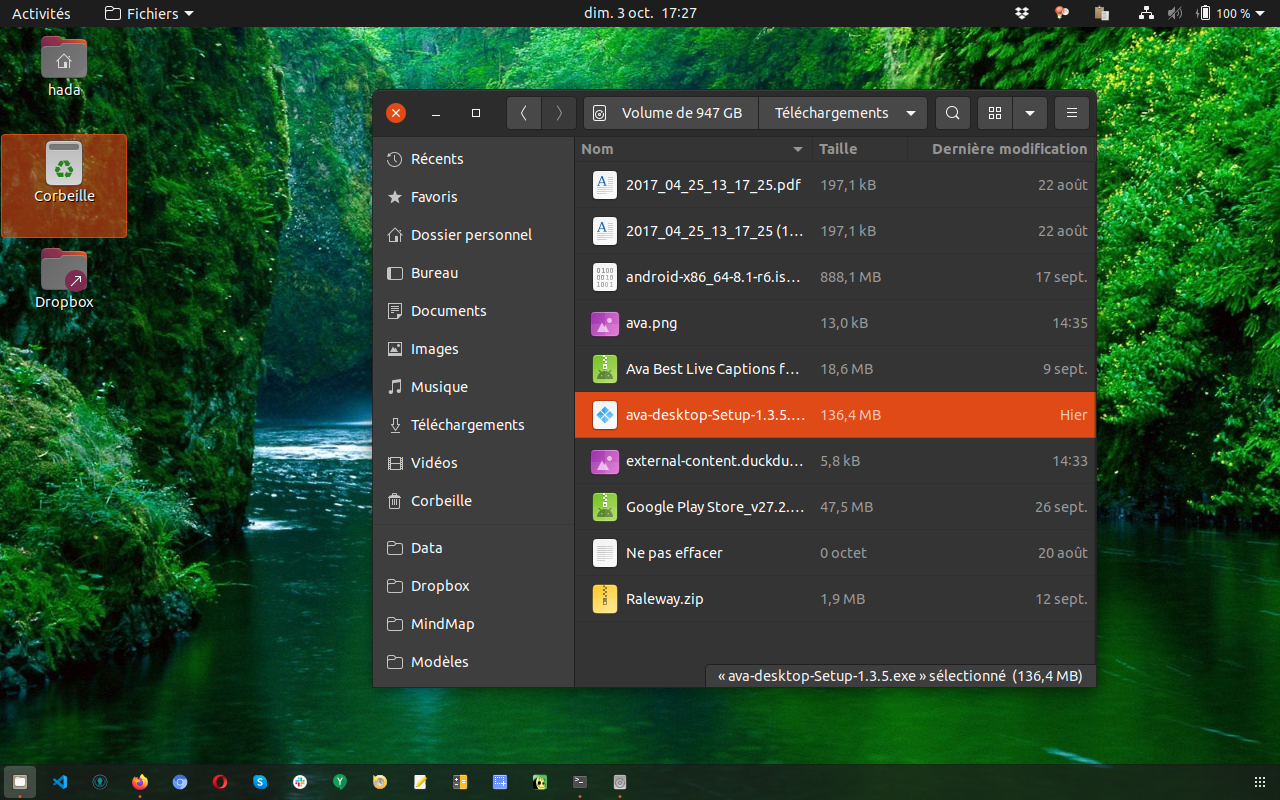
Task: Open Bureau in sidebar
Action: 474,273
